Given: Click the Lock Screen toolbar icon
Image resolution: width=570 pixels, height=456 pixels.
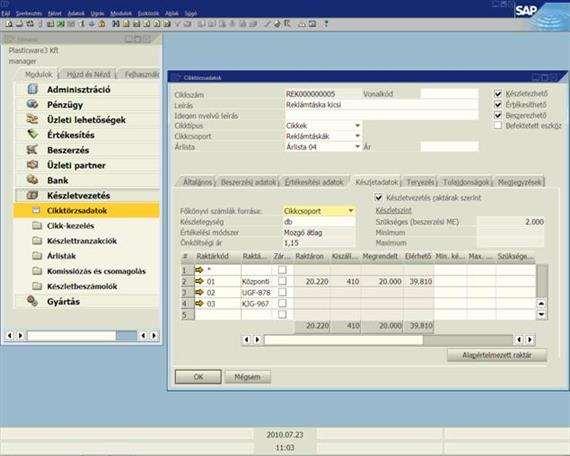Looking at the screenshot, I should point(102,24).
